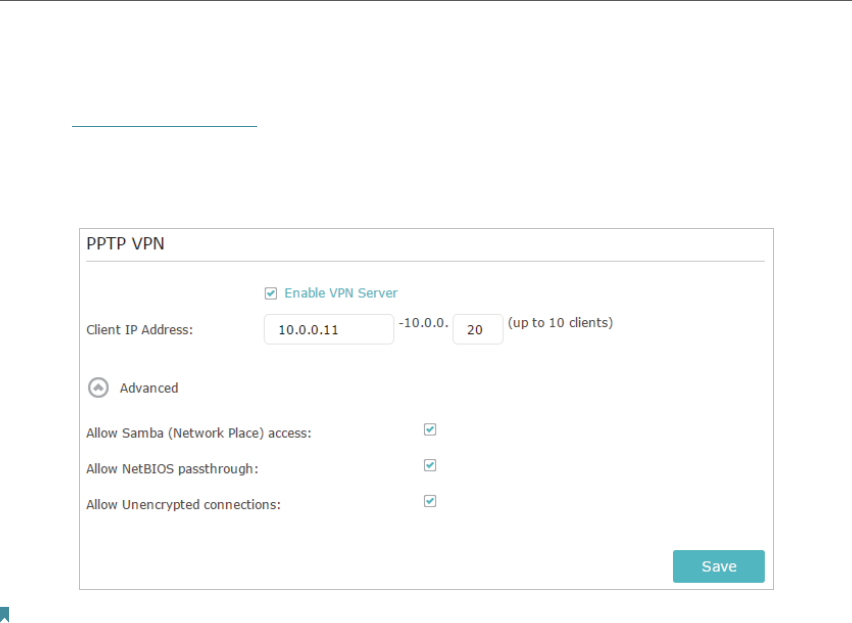Click the Allow Unencrypted connections label
Image resolution: width=852 pixels, height=623 pixels.
[183, 505]
